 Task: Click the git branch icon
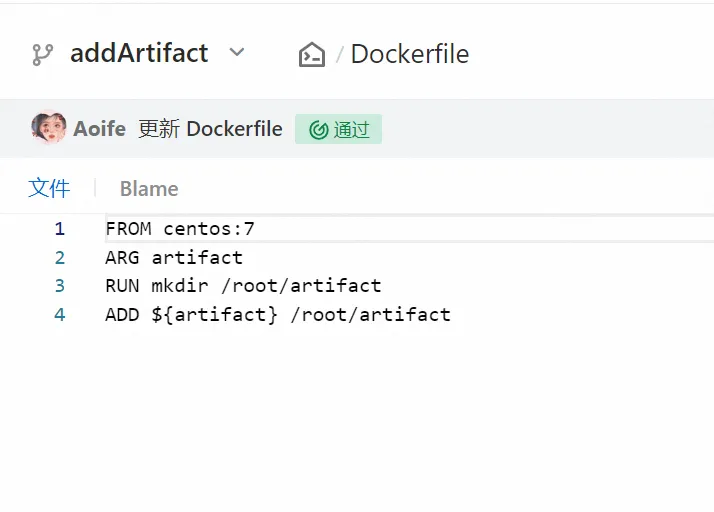[x=42, y=54]
